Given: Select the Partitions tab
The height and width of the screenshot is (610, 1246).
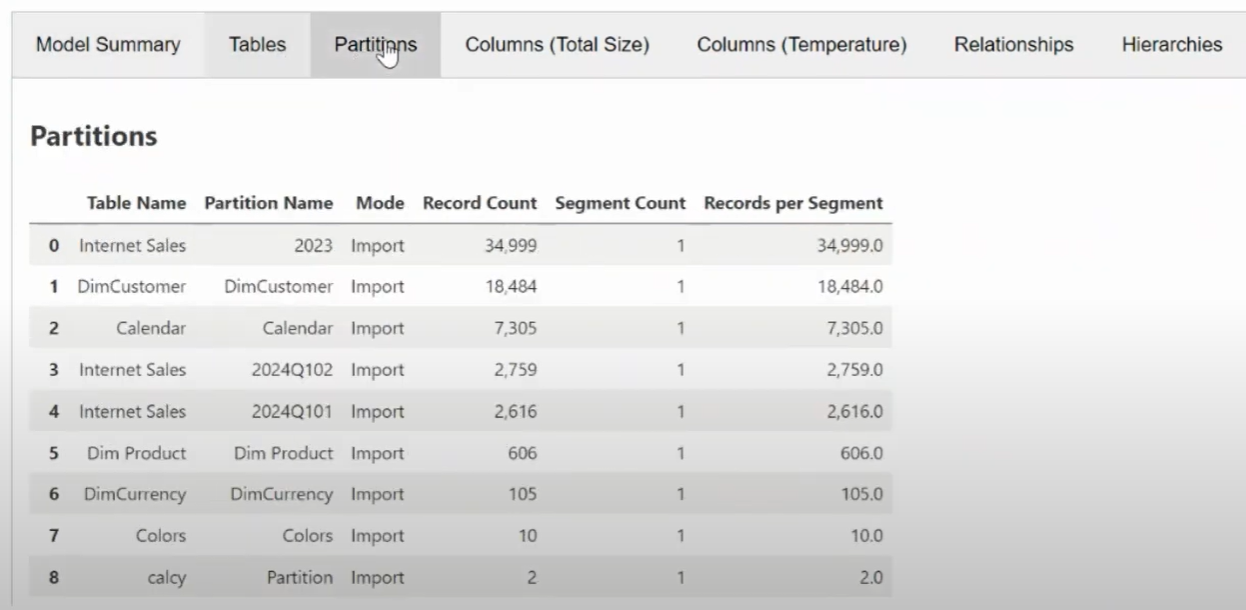Looking at the screenshot, I should point(375,45).
